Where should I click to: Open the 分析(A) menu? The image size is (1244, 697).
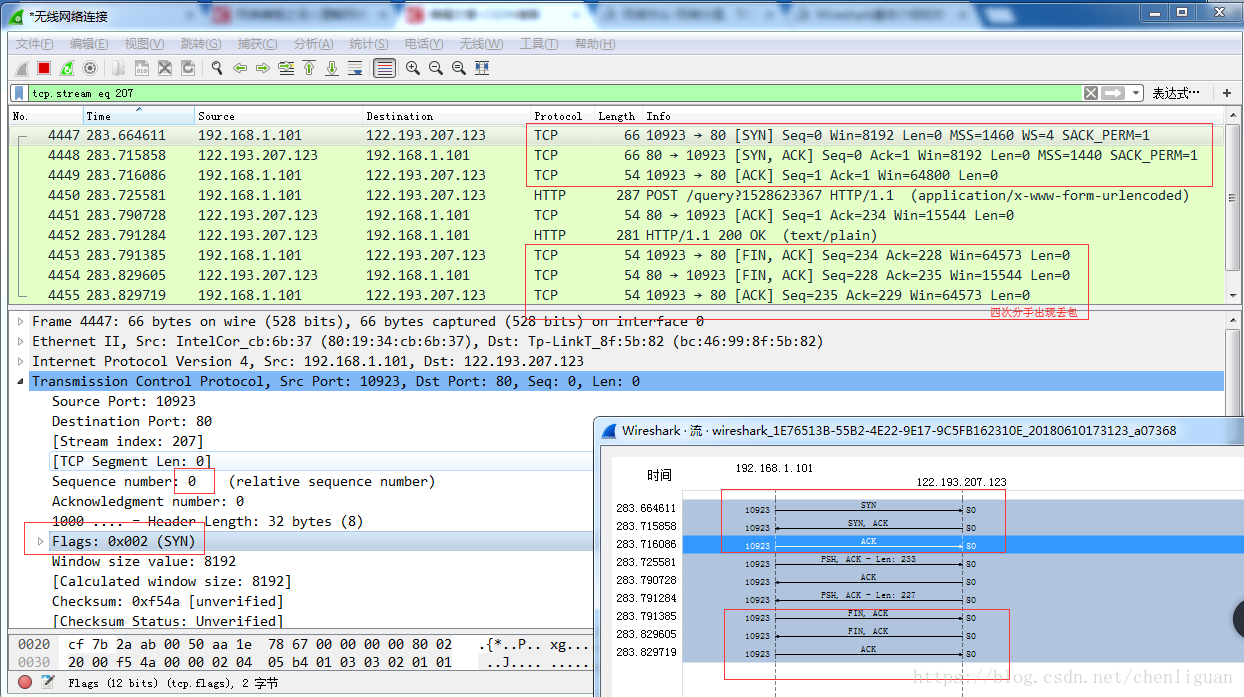[313, 44]
